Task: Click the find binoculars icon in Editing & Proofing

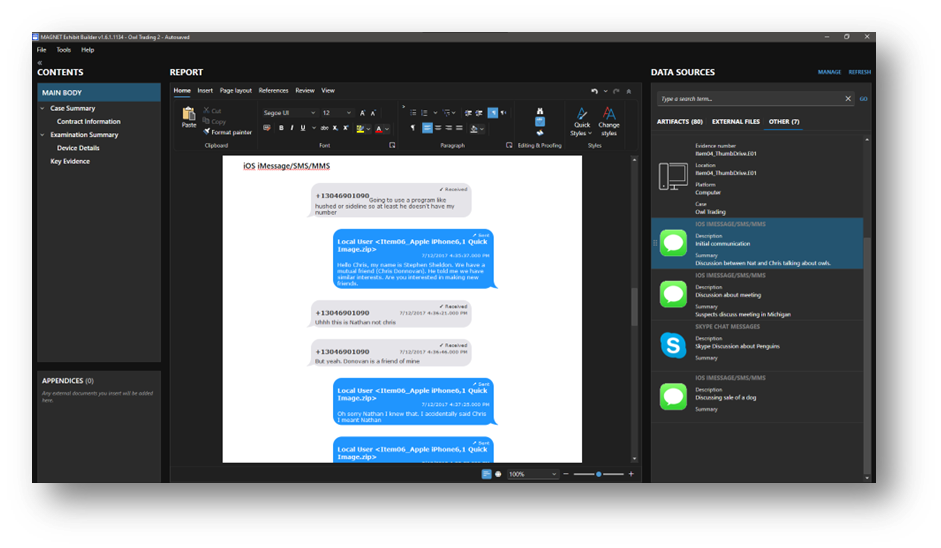Action: [x=540, y=111]
